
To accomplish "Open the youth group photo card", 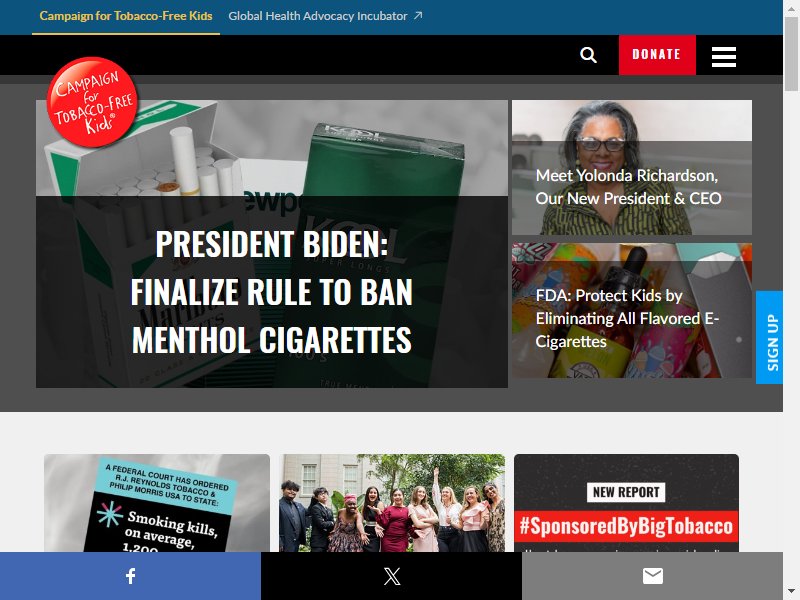I will (x=392, y=503).
